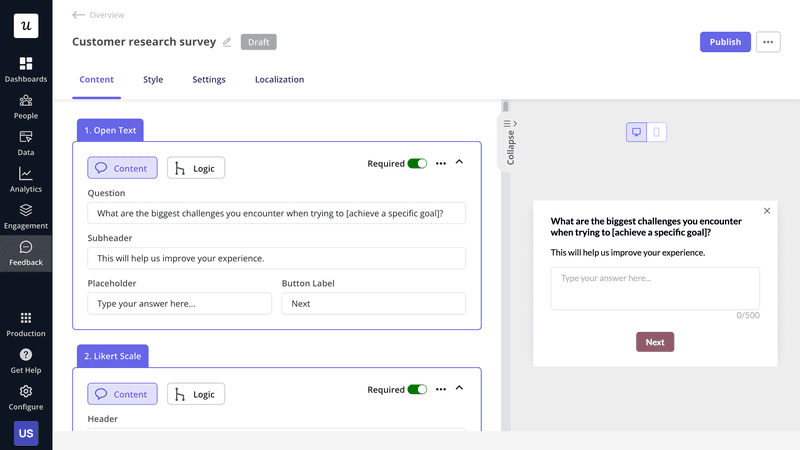Go back to Overview

click(98, 15)
